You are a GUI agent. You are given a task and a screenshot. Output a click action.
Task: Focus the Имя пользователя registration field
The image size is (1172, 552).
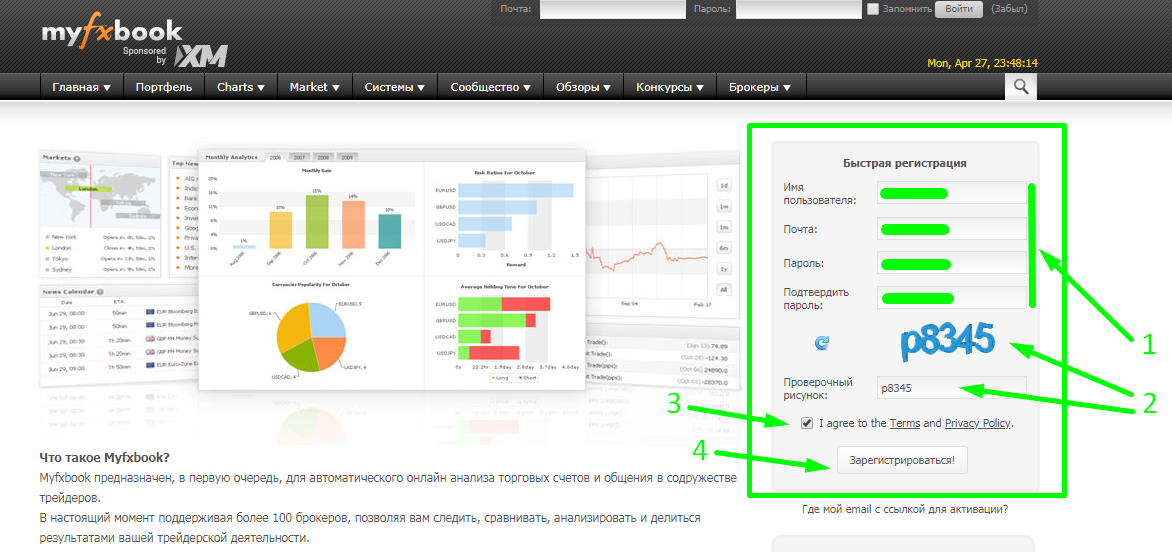click(952, 193)
